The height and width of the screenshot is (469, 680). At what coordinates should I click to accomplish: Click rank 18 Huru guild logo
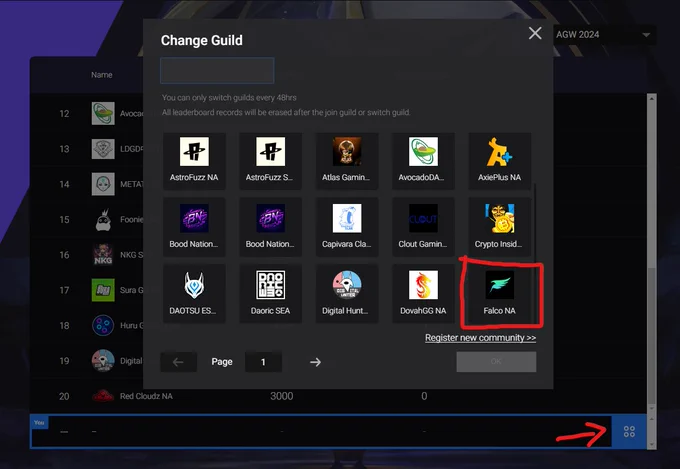(x=103, y=325)
